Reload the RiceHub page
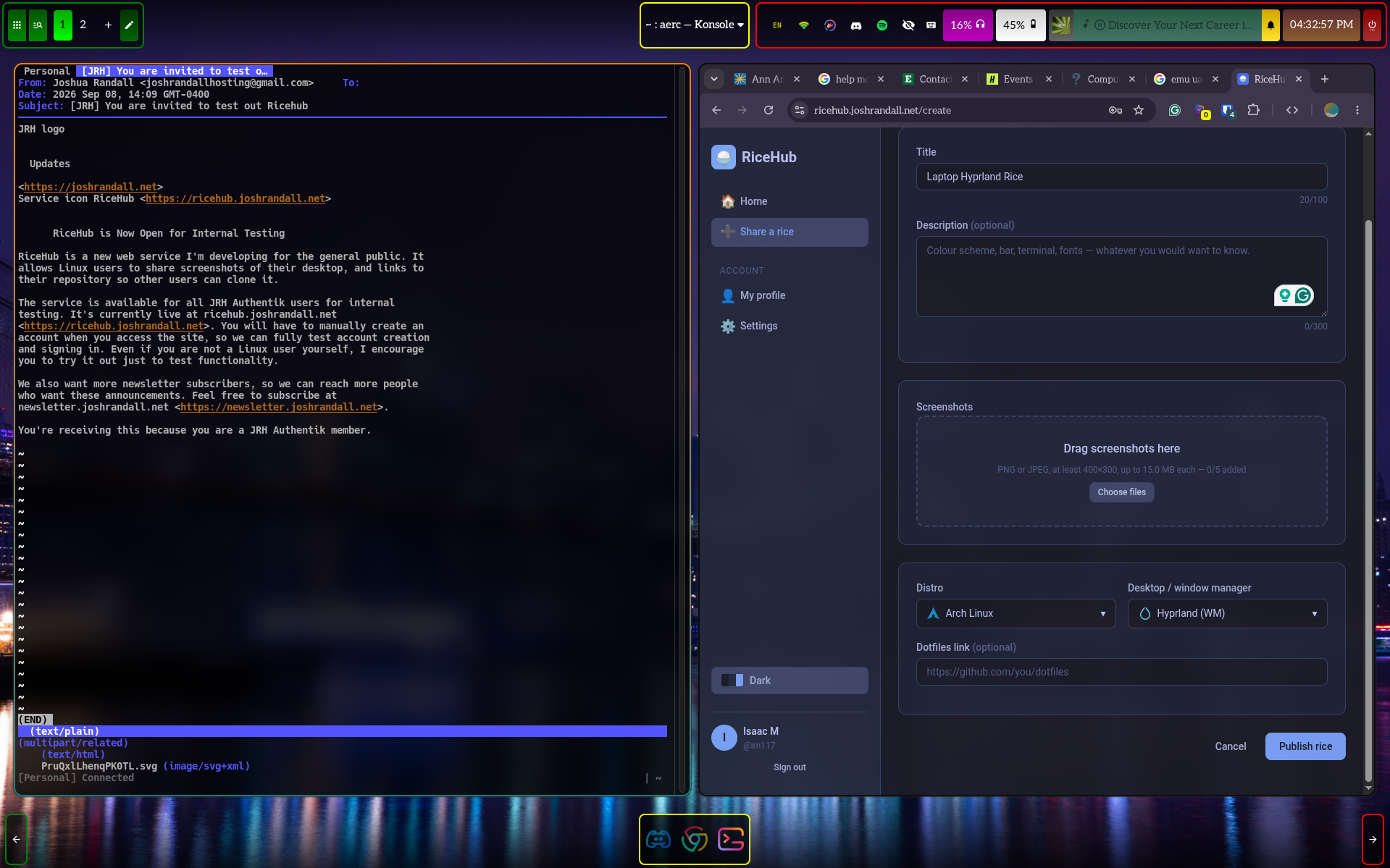Viewport: 1390px width, 868px height. [769, 110]
